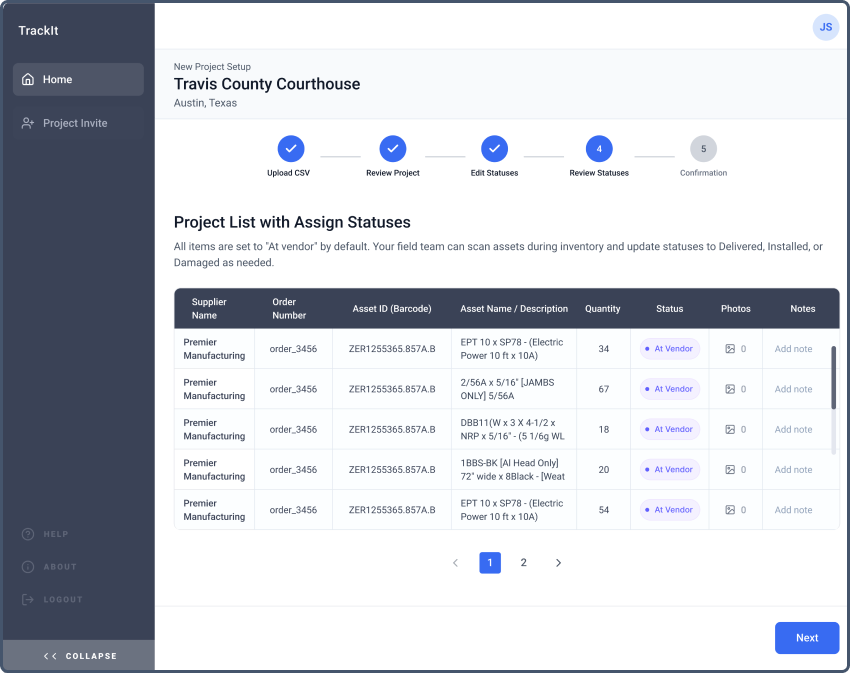The width and height of the screenshot is (850, 673).
Task: Add a note on the first table row
Action: tap(793, 349)
